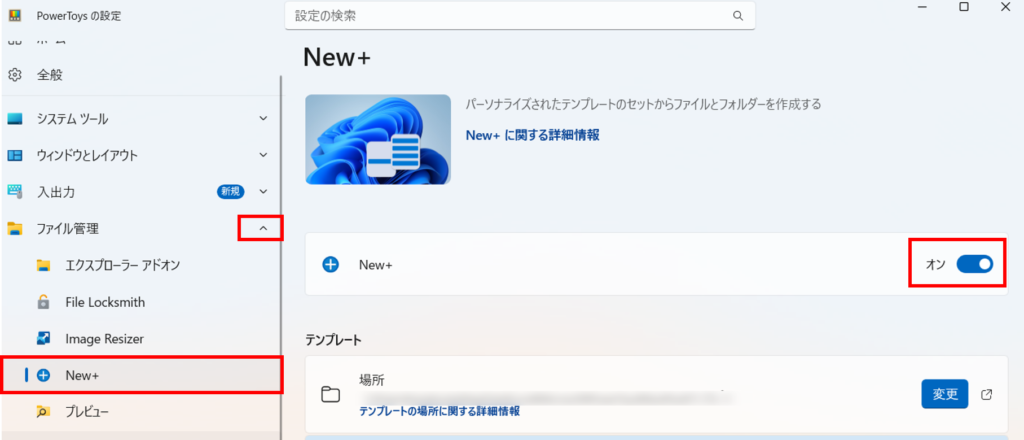Expand the ウィンドウとレイアウト chevron

click(263, 155)
